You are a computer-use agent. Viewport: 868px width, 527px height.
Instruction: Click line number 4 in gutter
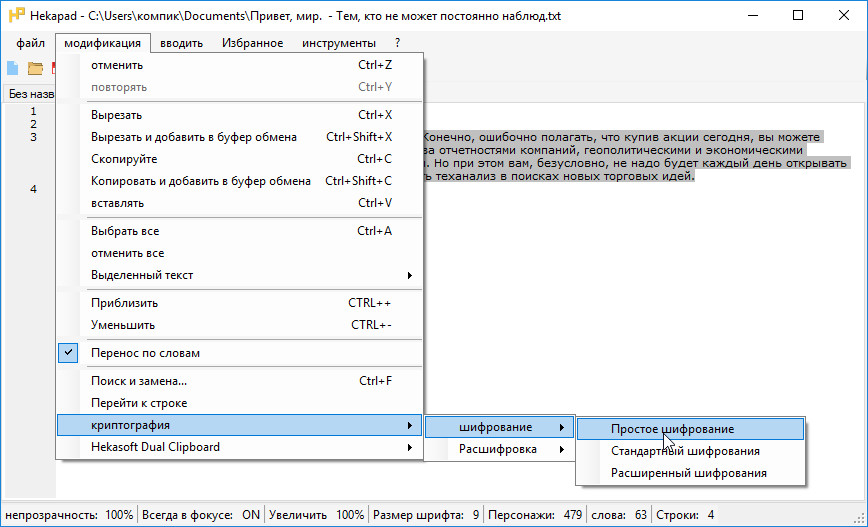click(34, 189)
